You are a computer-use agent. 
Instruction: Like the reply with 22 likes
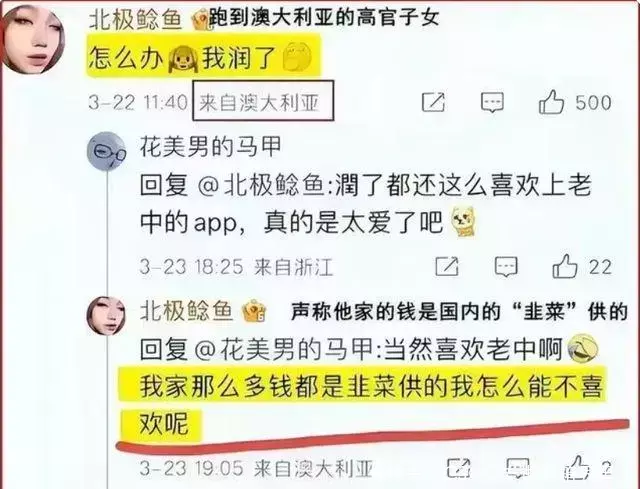pyautogui.click(x=565, y=267)
